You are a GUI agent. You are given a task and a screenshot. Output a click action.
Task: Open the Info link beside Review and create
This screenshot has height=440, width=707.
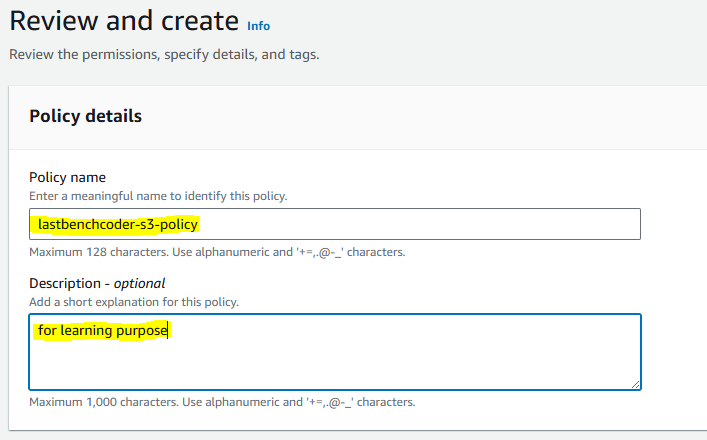coord(258,26)
